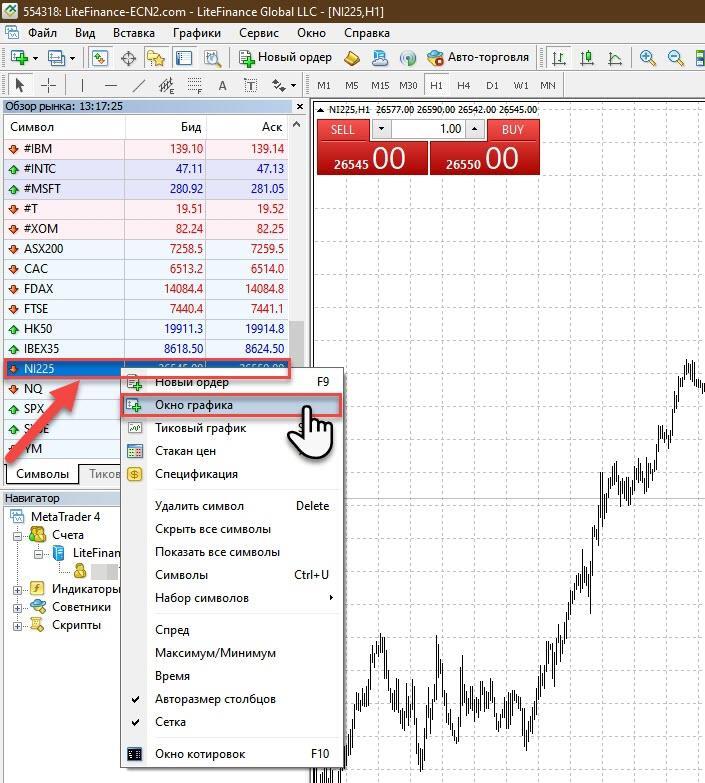Open the Strategy Tester magnifier icon
This screenshot has height=783, width=705.
(213, 58)
